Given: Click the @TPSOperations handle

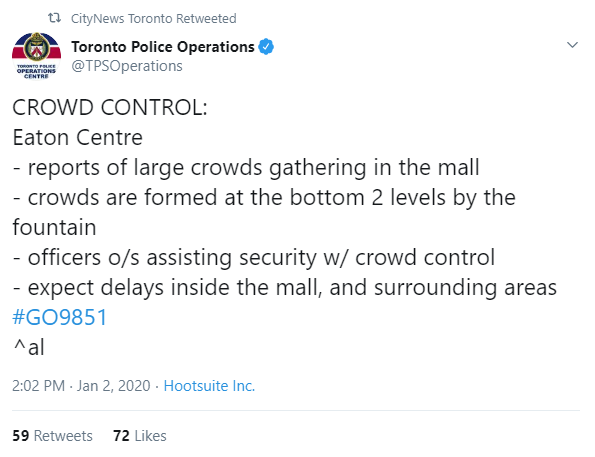Looking at the screenshot, I should 127,66.
